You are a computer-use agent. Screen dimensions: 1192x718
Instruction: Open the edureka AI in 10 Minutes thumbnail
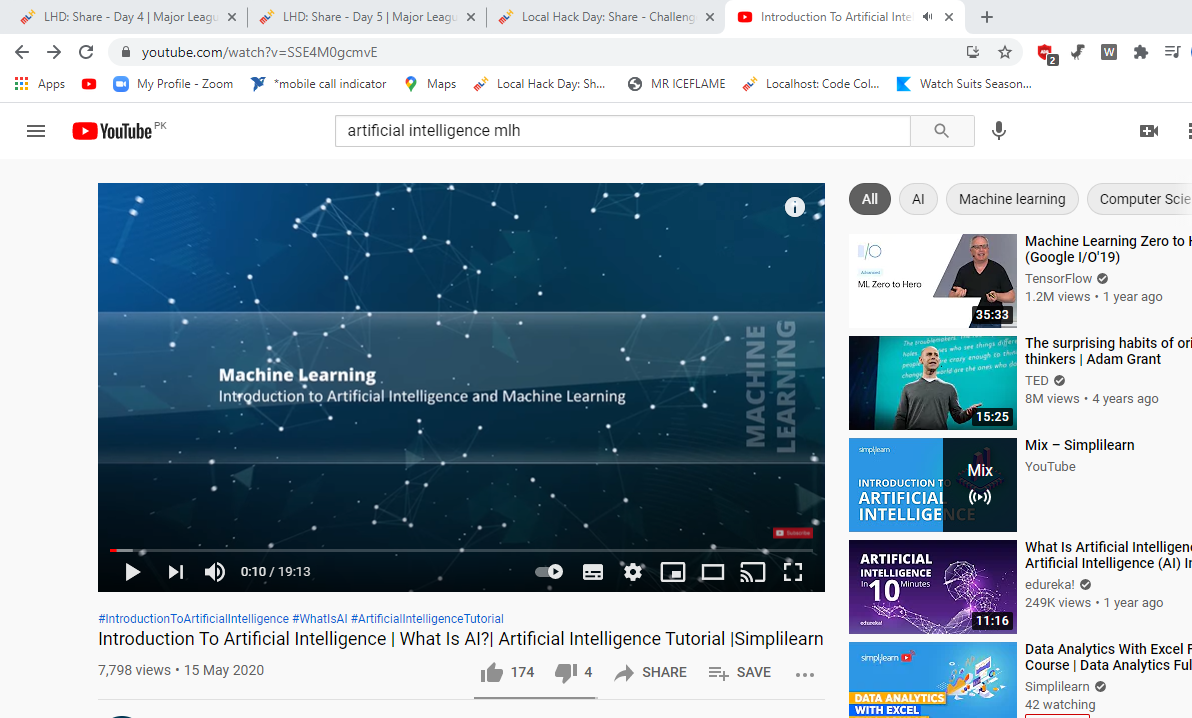(x=933, y=586)
